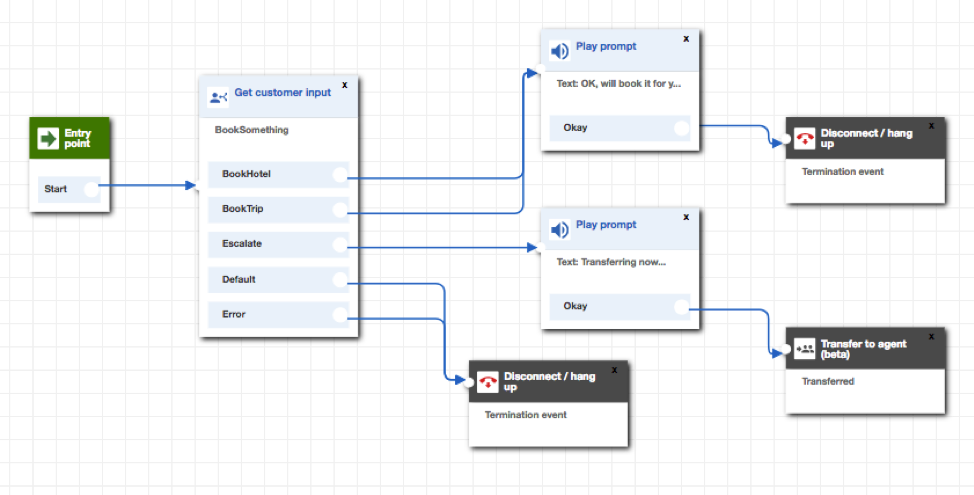974x495 pixels.
Task: Select the BookTrip branch row
Action: point(278,209)
